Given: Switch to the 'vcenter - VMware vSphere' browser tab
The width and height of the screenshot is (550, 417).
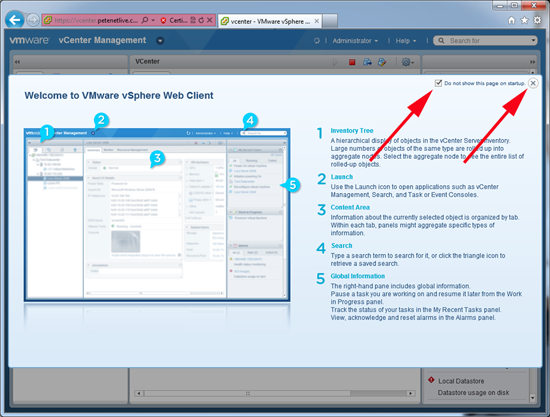Looking at the screenshot, I should [270, 21].
